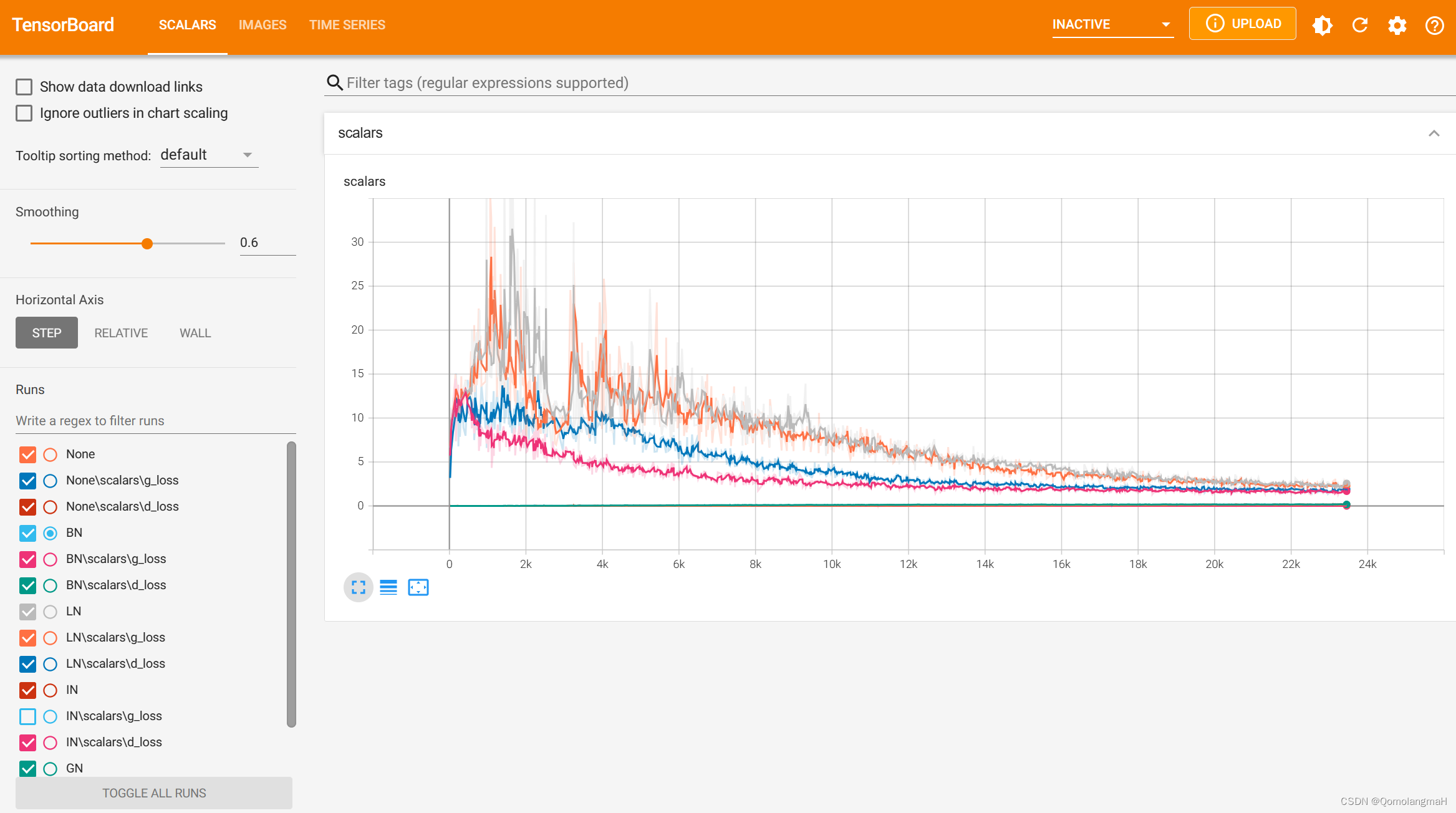Click the filter tags search icon
1456x813 pixels.
pyautogui.click(x=335, y=83)
